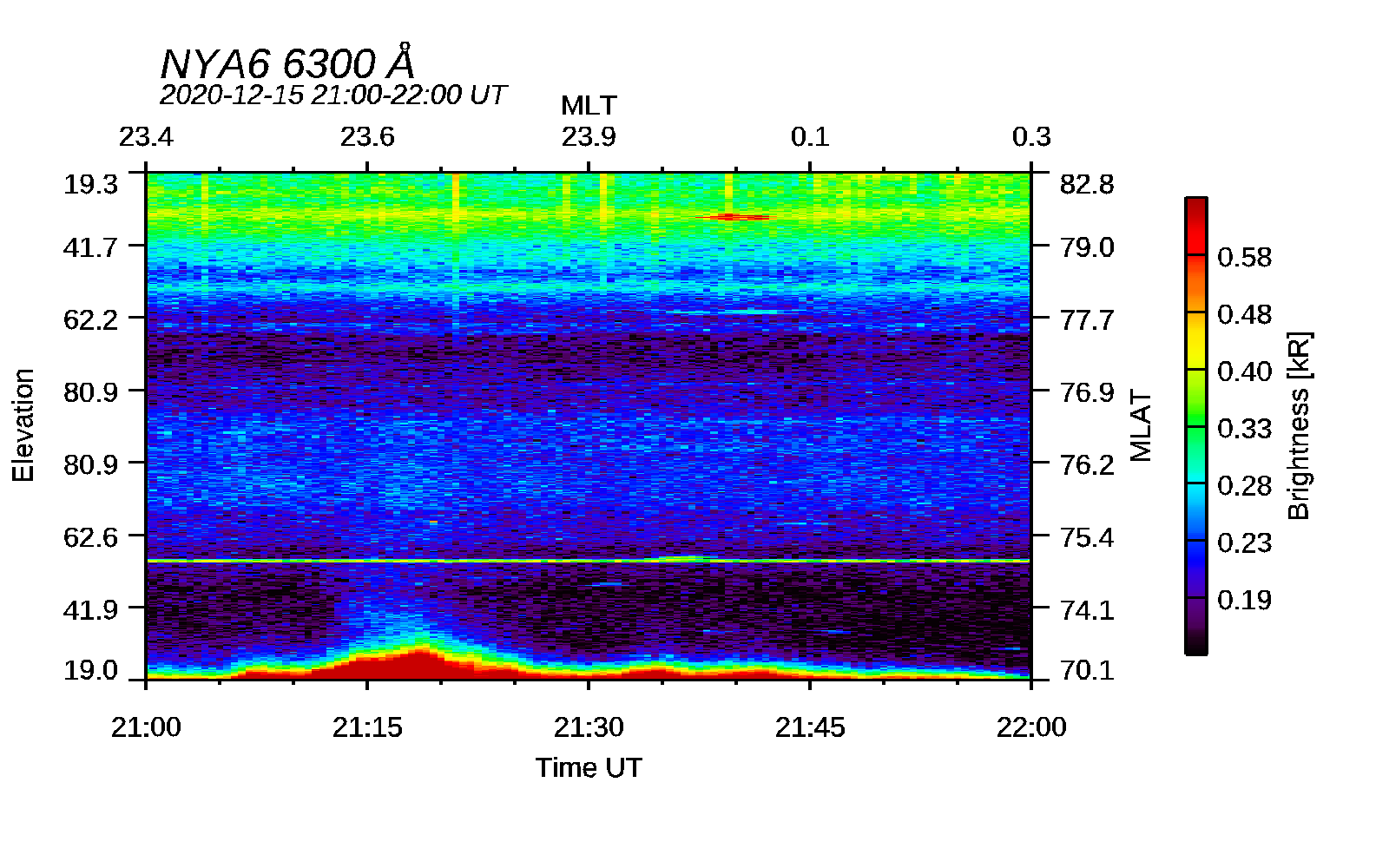The width and height of the screenshot is (1389, 868).
Task: Select the time tick label "21:15"
Action: coord(367,727)
